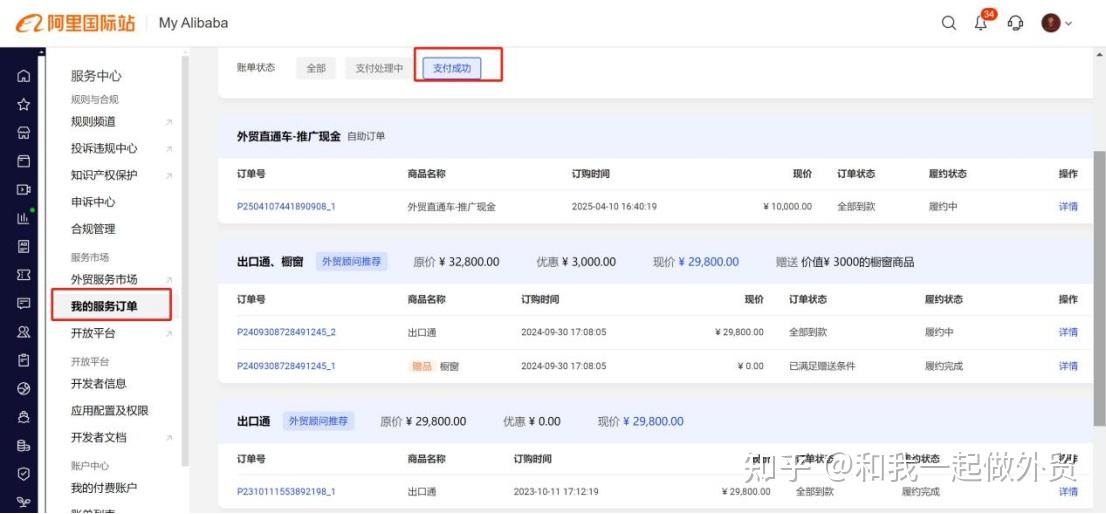Click the people customers icon in sidebar
This screenshot has height=514, width=1106.
pyautogui.click(x=23, y=331)
